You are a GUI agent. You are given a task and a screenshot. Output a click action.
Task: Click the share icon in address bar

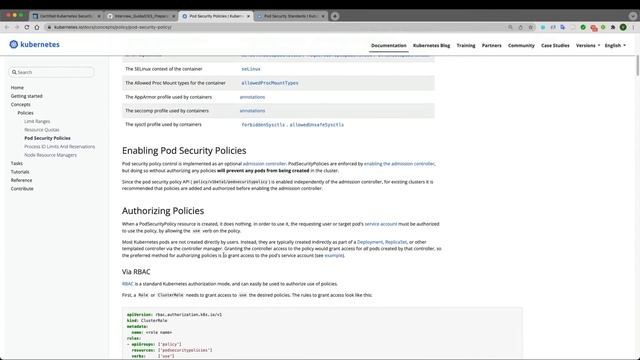click(x=520, y=27)
